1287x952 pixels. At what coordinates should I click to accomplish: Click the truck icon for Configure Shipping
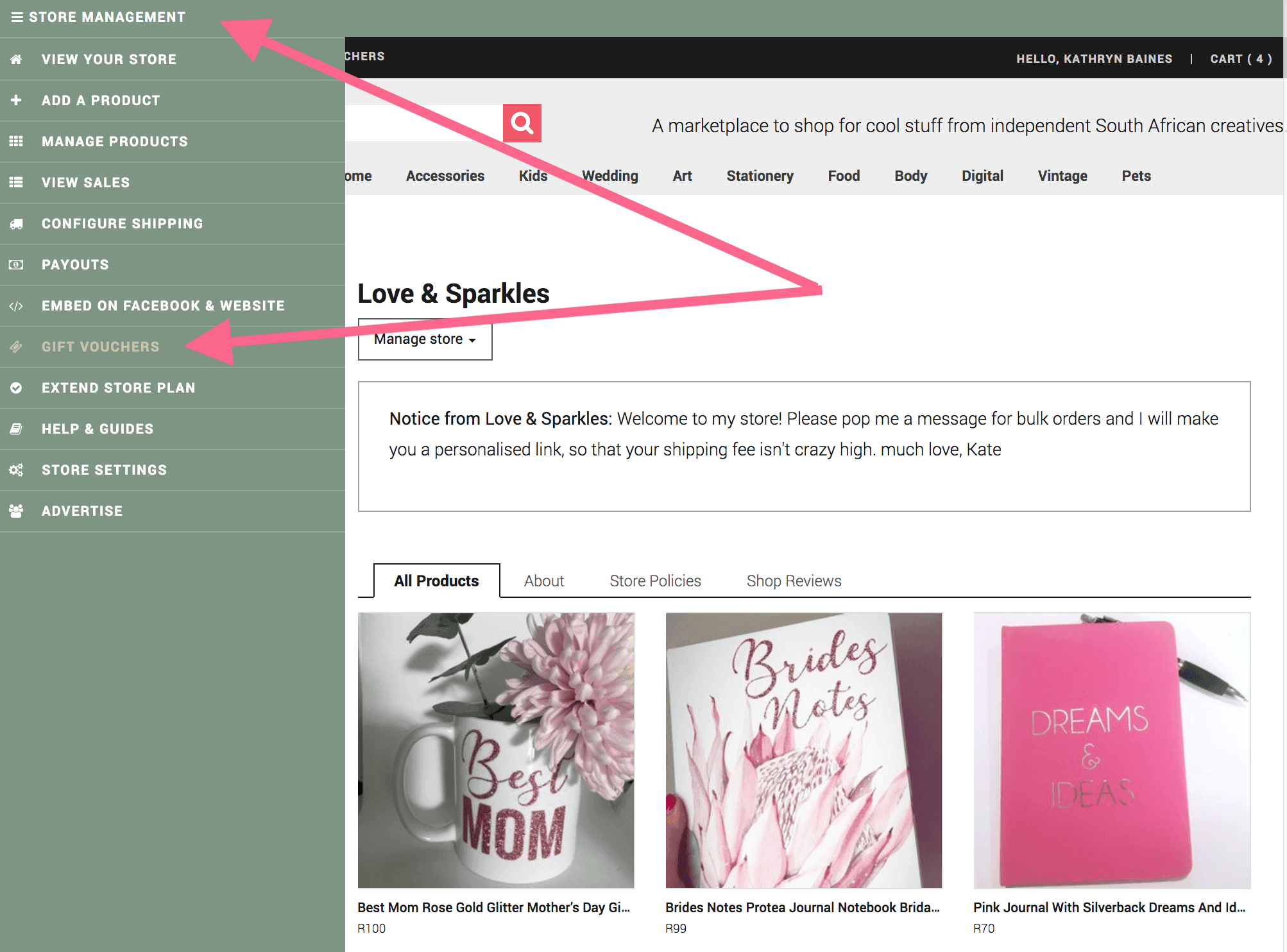point(17,224)
